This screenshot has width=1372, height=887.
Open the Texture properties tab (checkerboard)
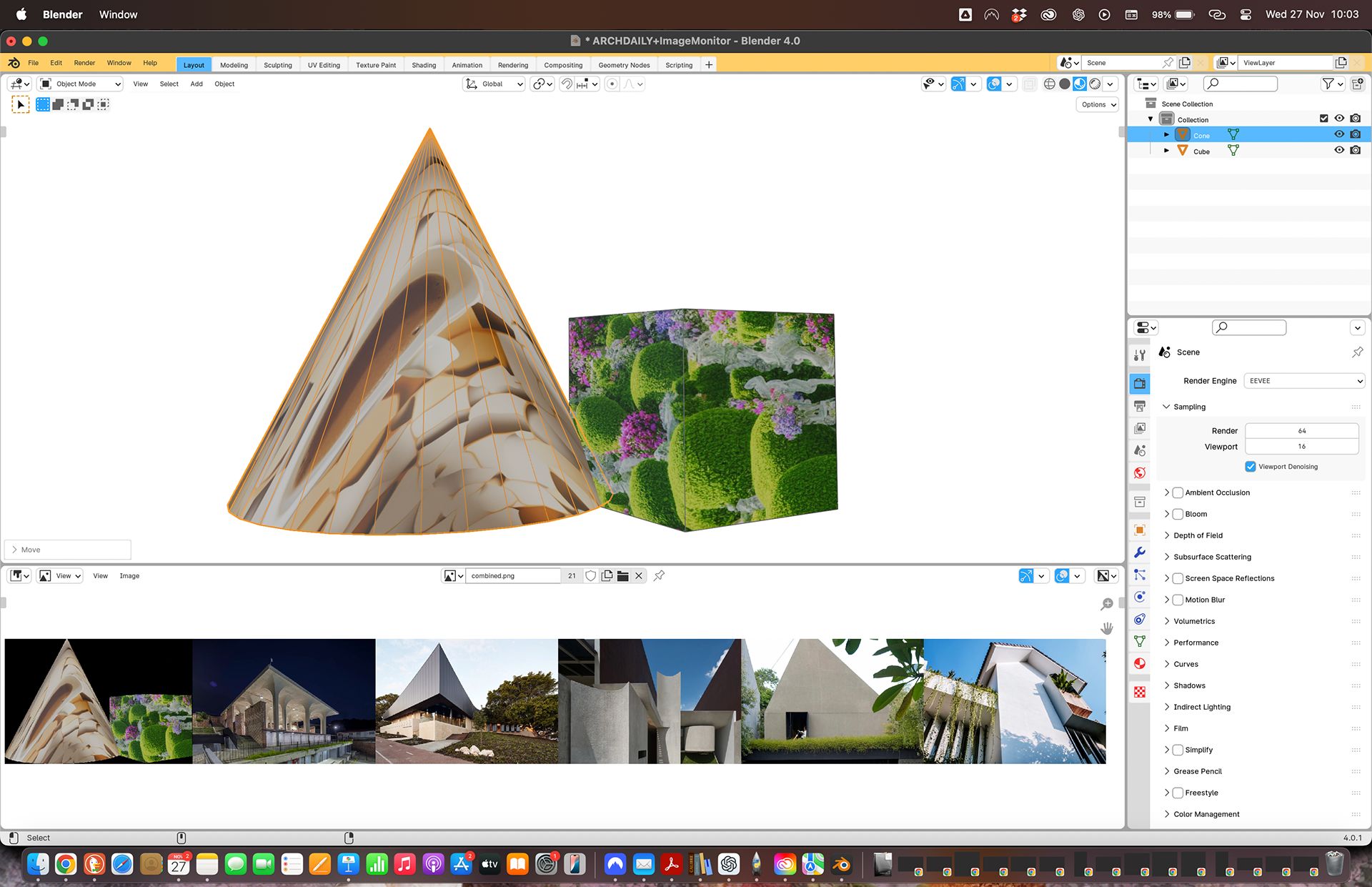(1140, 691)
